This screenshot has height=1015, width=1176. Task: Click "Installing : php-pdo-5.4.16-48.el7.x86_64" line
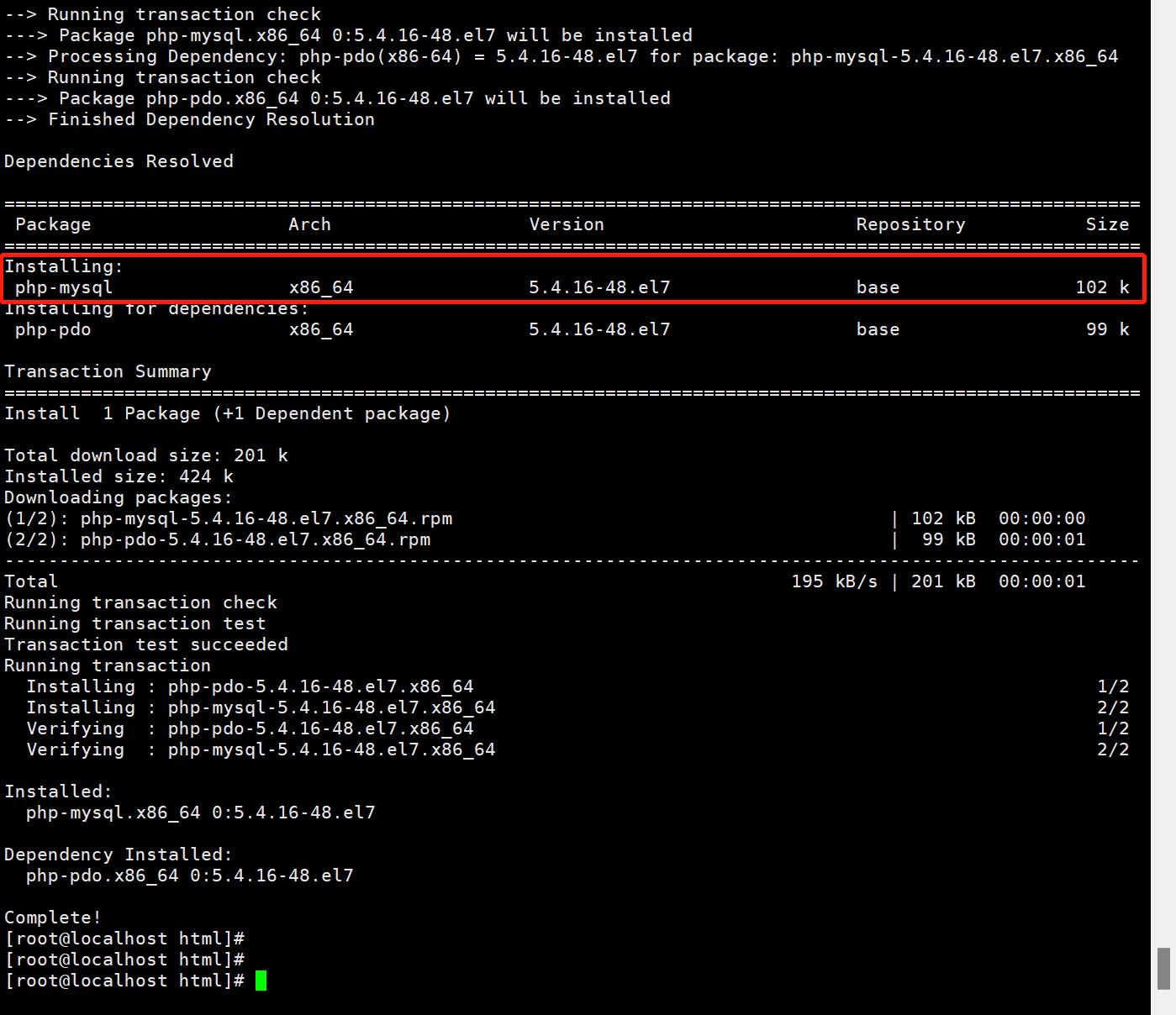250,686
